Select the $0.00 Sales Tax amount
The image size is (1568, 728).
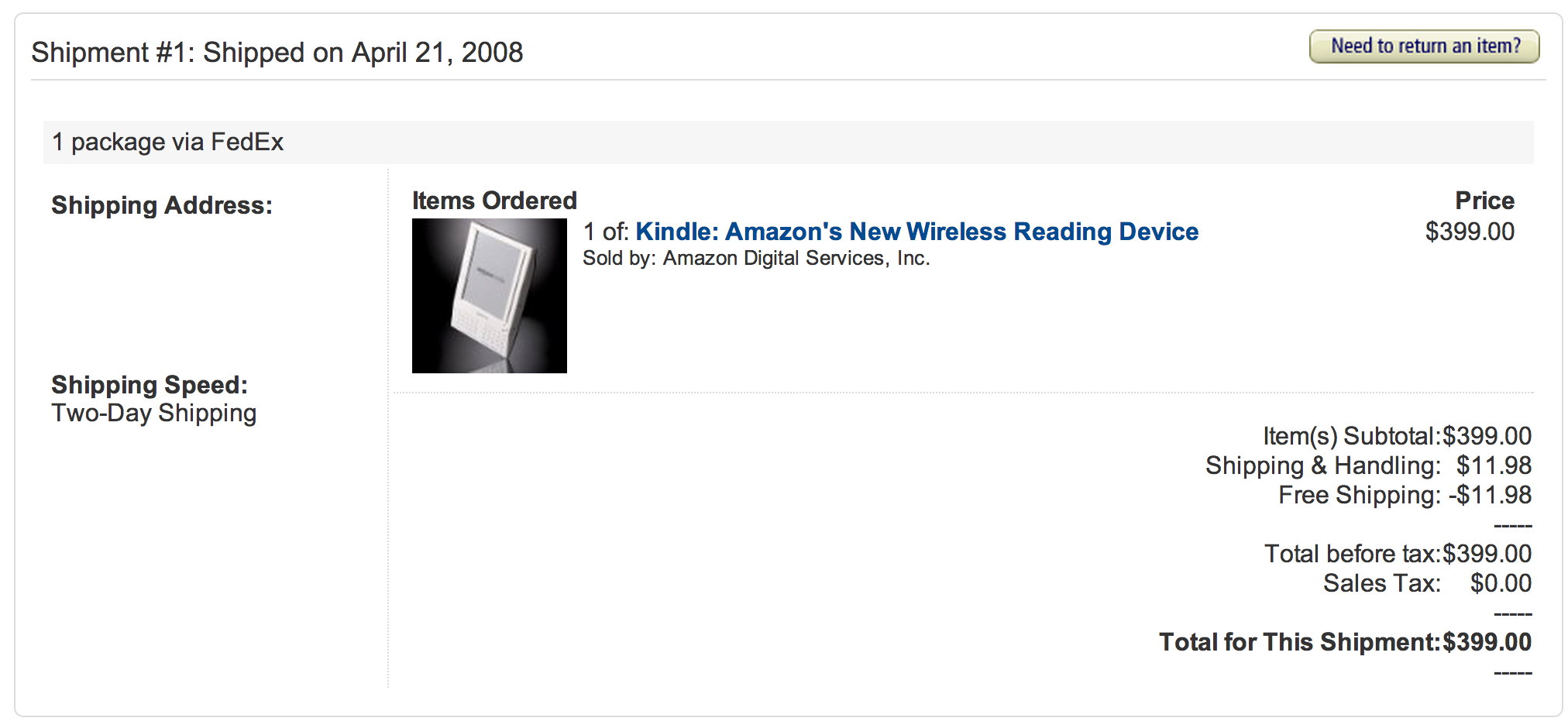1501,583
